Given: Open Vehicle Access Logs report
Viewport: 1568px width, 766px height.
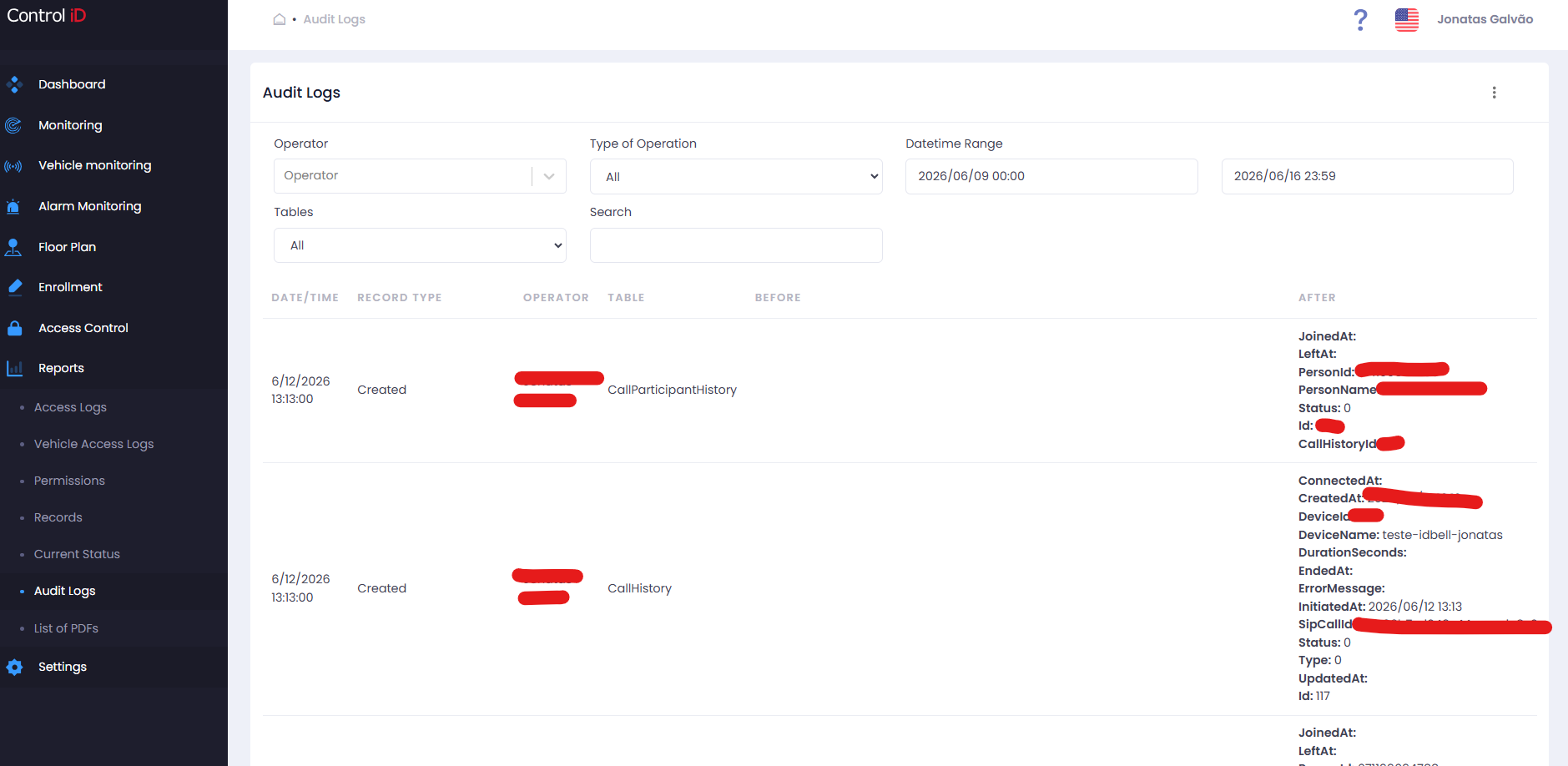Looking at the screenshot, I should click(x=93, y=444).
